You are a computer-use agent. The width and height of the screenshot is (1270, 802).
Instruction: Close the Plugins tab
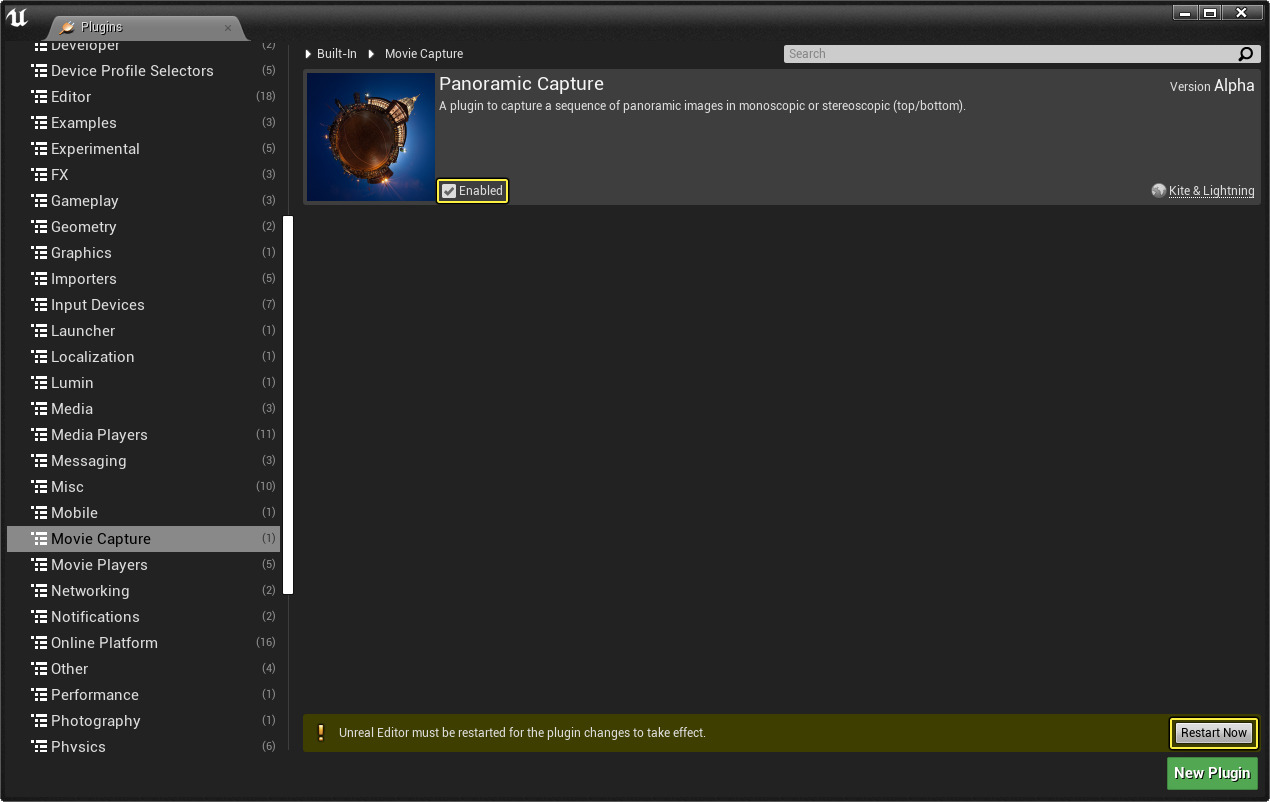227,28
